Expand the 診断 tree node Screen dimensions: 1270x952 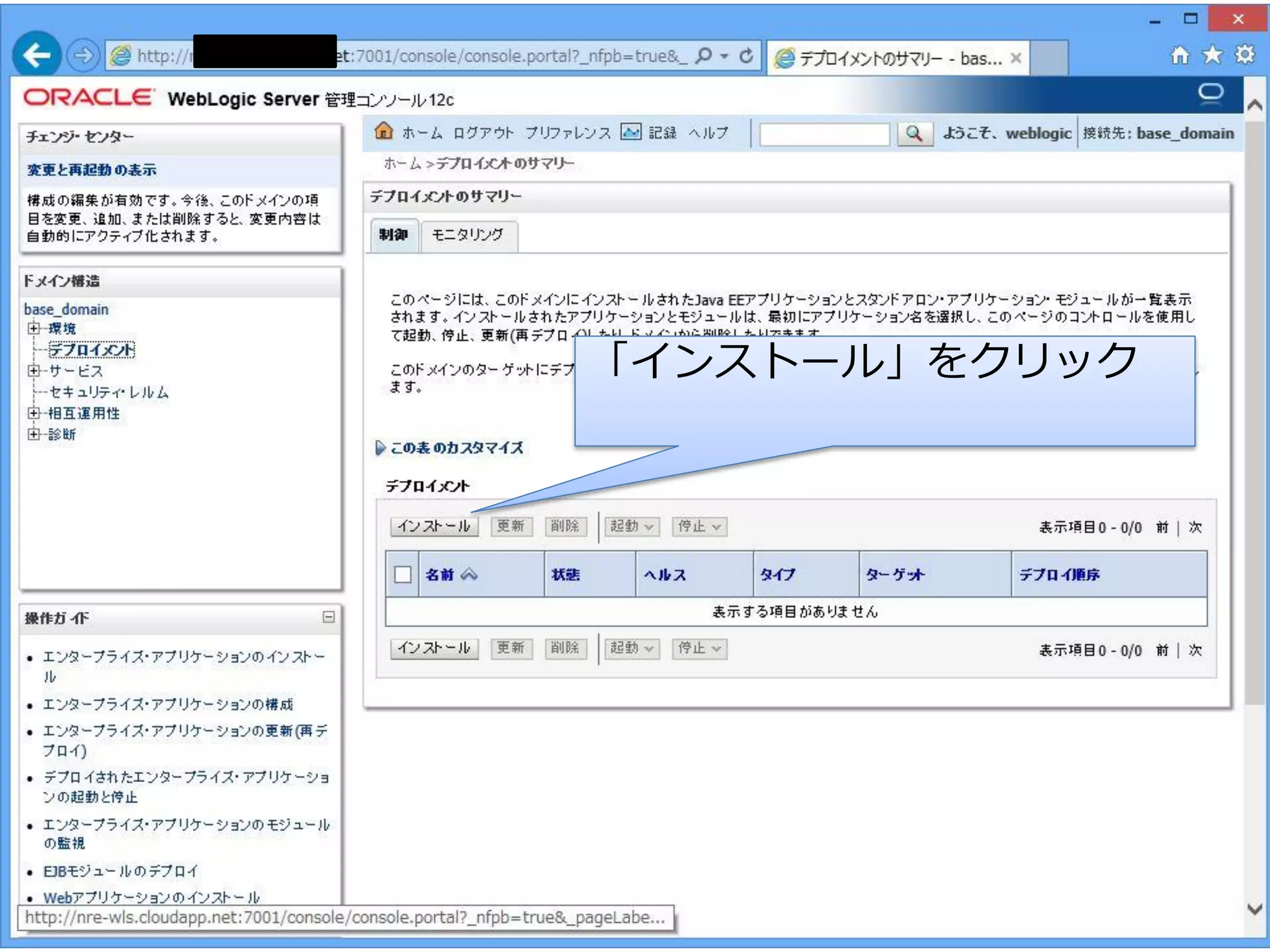pos(33,434)
